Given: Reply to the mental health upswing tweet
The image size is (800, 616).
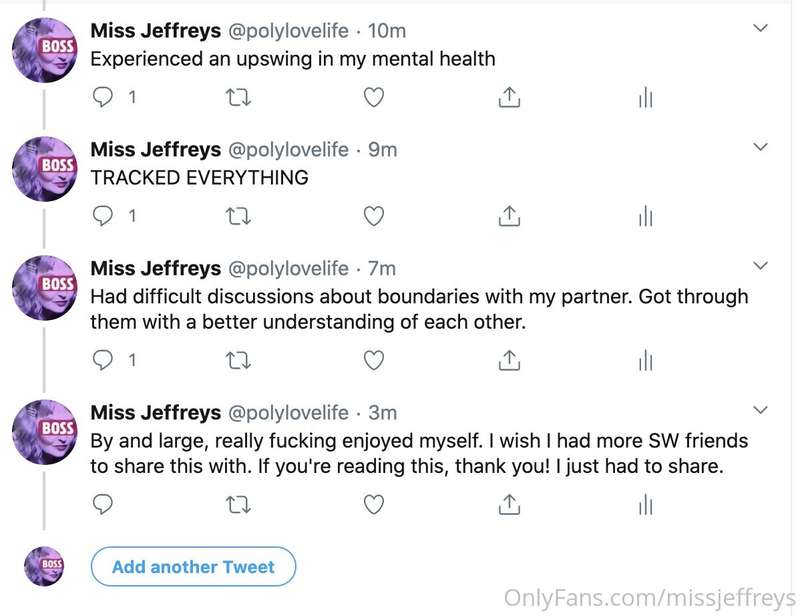Looking at the screenshot, I should point(103,96).
